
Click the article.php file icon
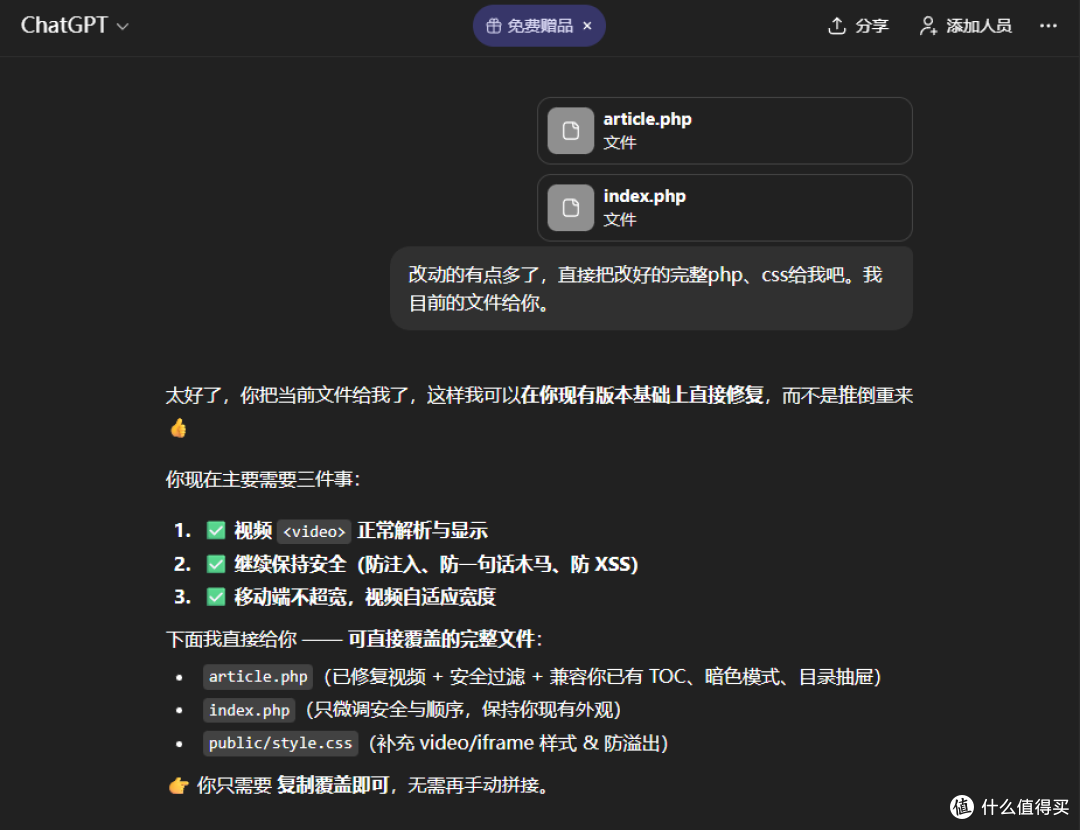pos(570,131)
